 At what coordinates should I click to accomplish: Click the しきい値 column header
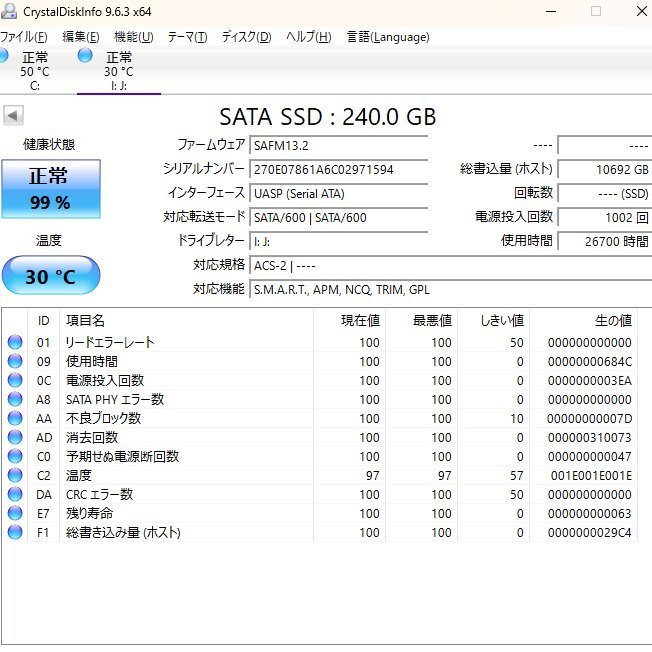pyautogui.click(x=493, y=321)
